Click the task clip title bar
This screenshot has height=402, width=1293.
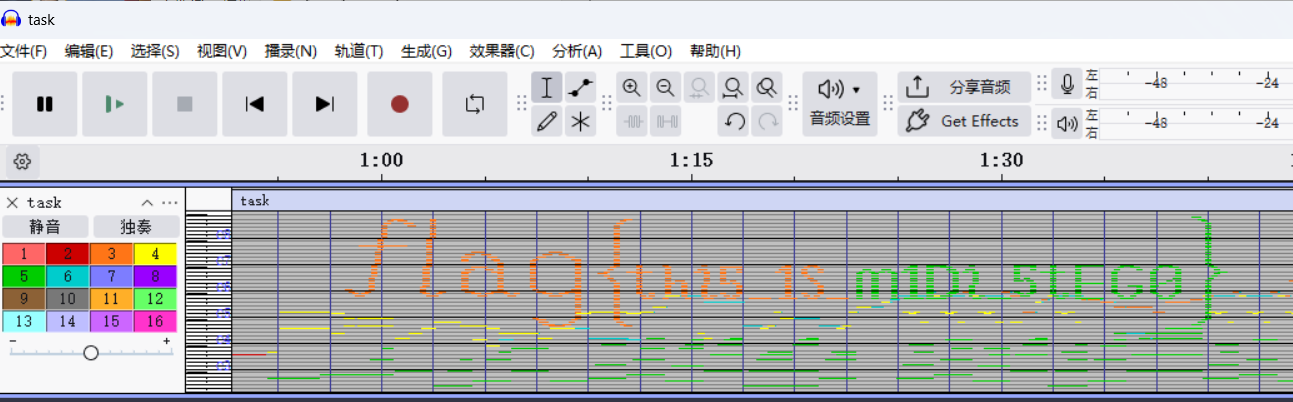point(762,200)
